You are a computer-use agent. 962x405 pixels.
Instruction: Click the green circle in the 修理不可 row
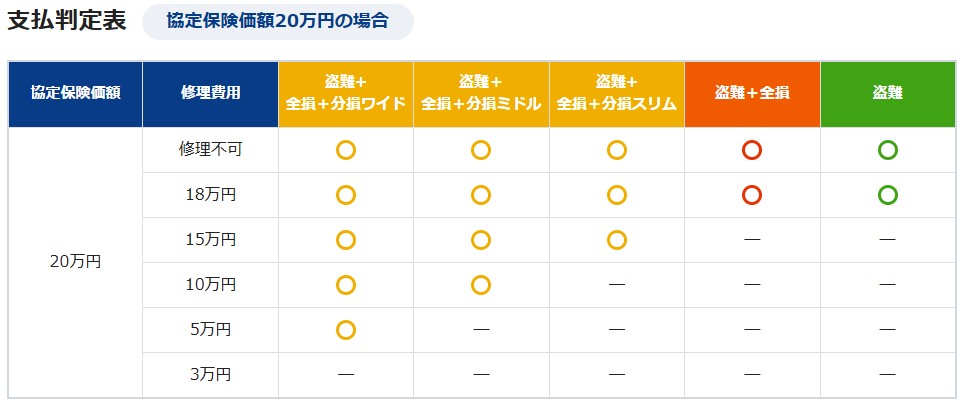pyautogui.click(x=887, y=150)
